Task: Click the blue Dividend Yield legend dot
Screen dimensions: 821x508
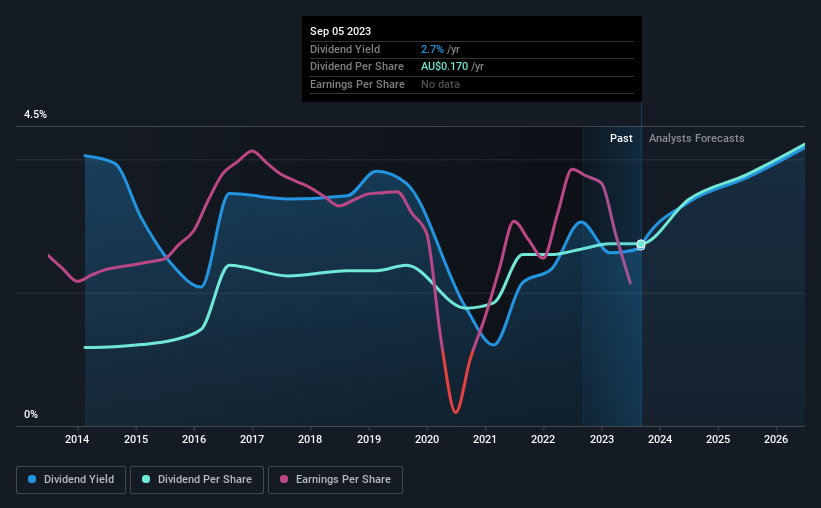Action: 32,479
